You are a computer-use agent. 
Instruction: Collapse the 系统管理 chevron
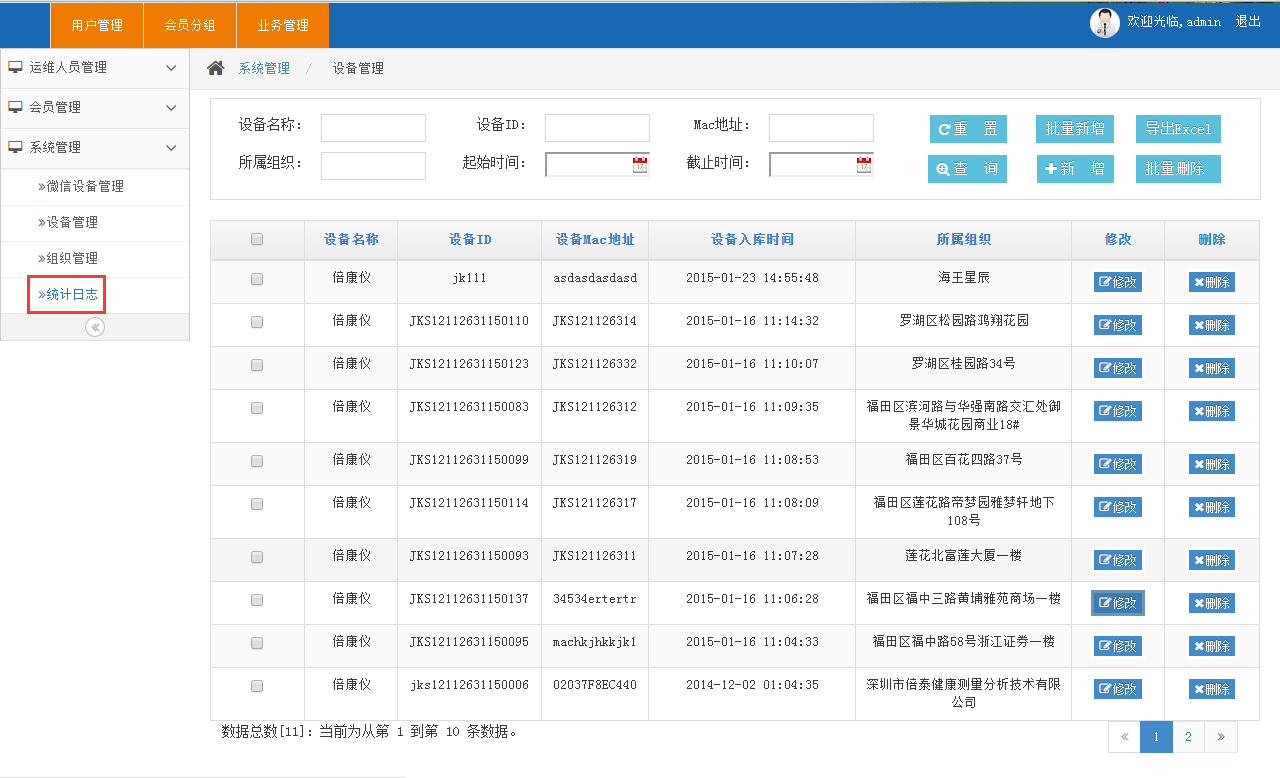point(171,148)
